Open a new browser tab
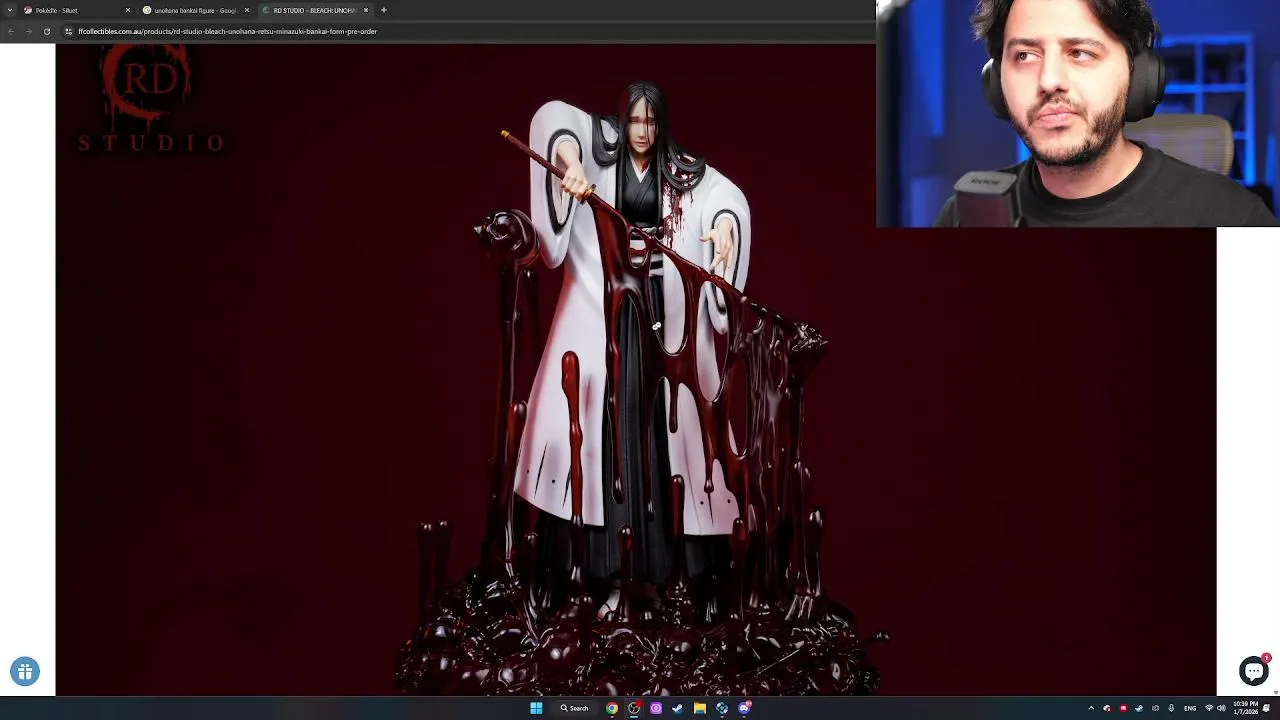This screenshot has width=1280, height=720. click(x=384, y=10)
